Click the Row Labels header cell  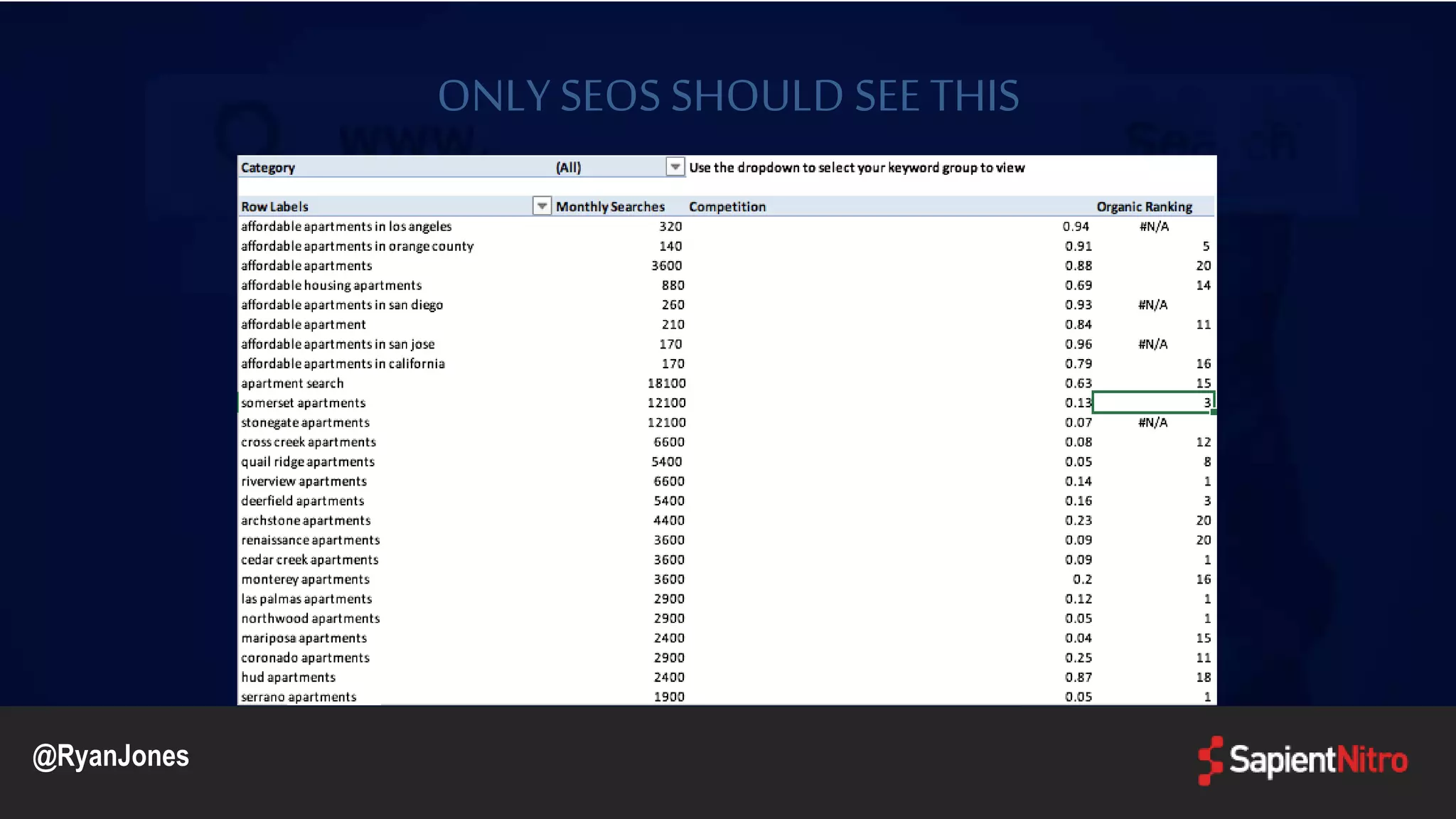click(274, 207)
